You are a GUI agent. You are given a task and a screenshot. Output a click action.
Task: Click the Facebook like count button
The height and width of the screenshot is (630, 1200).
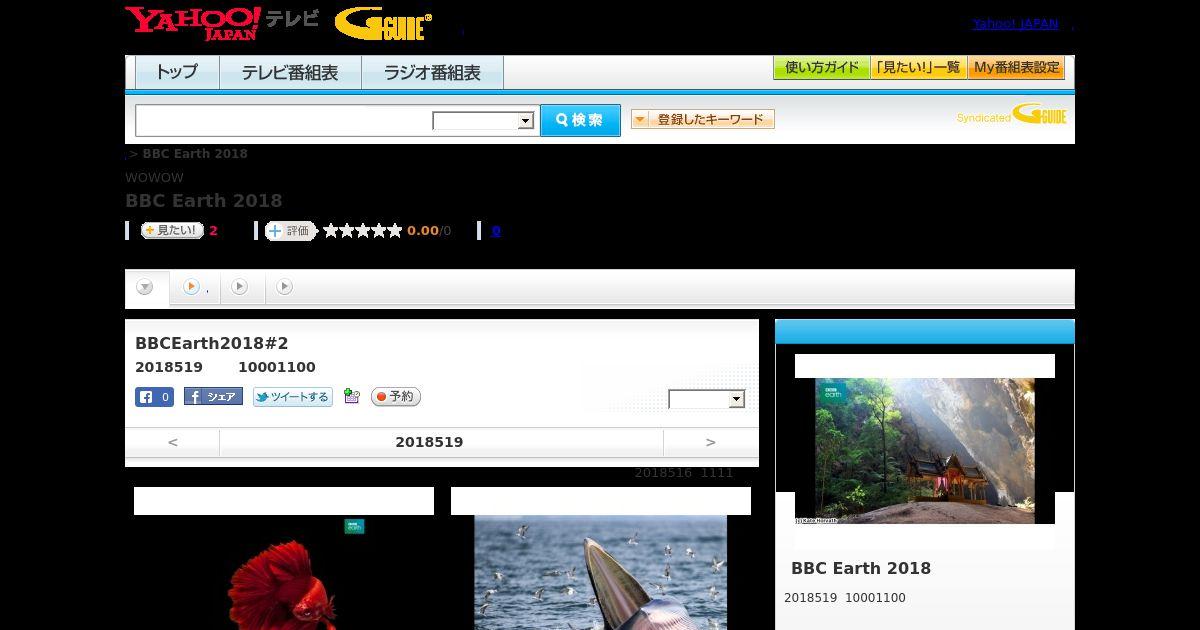(x=155, y=397)
